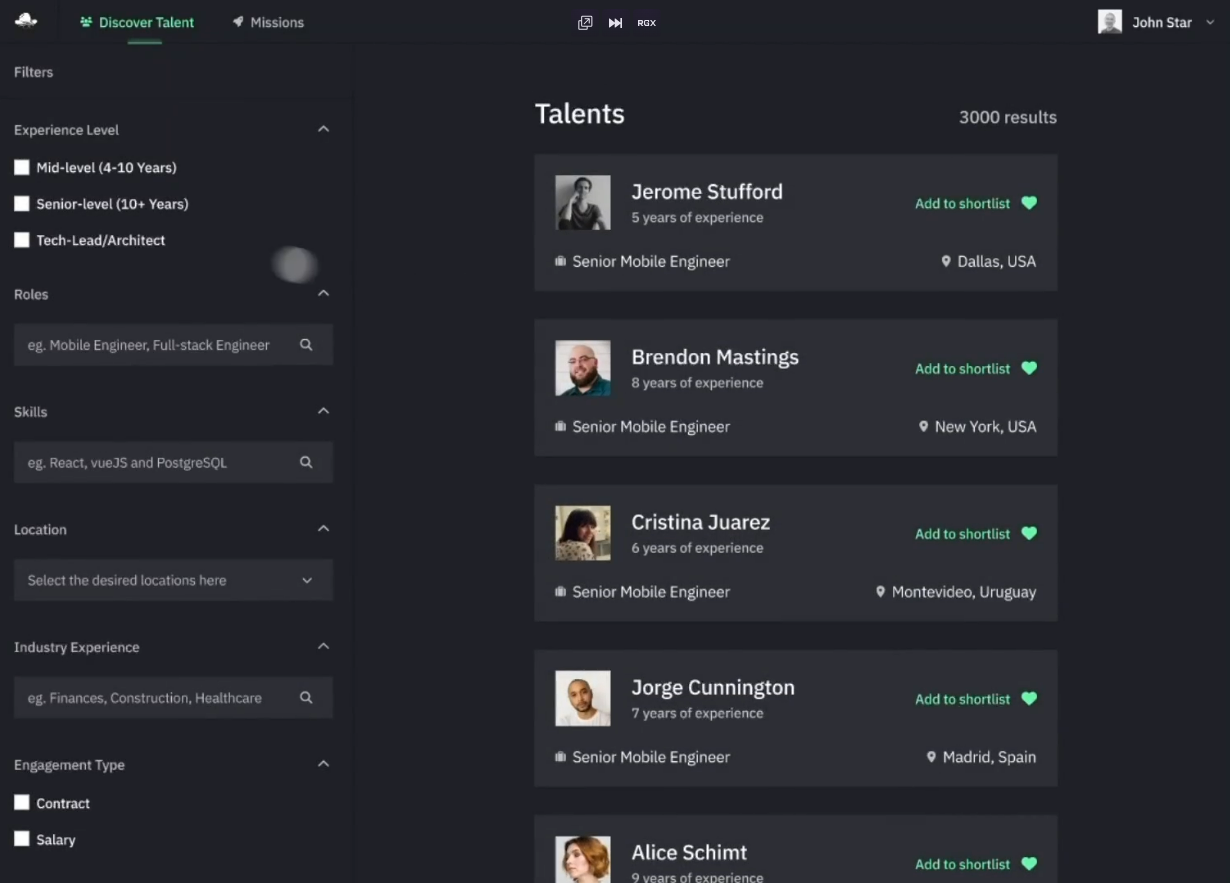Click search icon in Skills filter field
The width and height of the screenshot is (1230, 883).
pos(306,463)
